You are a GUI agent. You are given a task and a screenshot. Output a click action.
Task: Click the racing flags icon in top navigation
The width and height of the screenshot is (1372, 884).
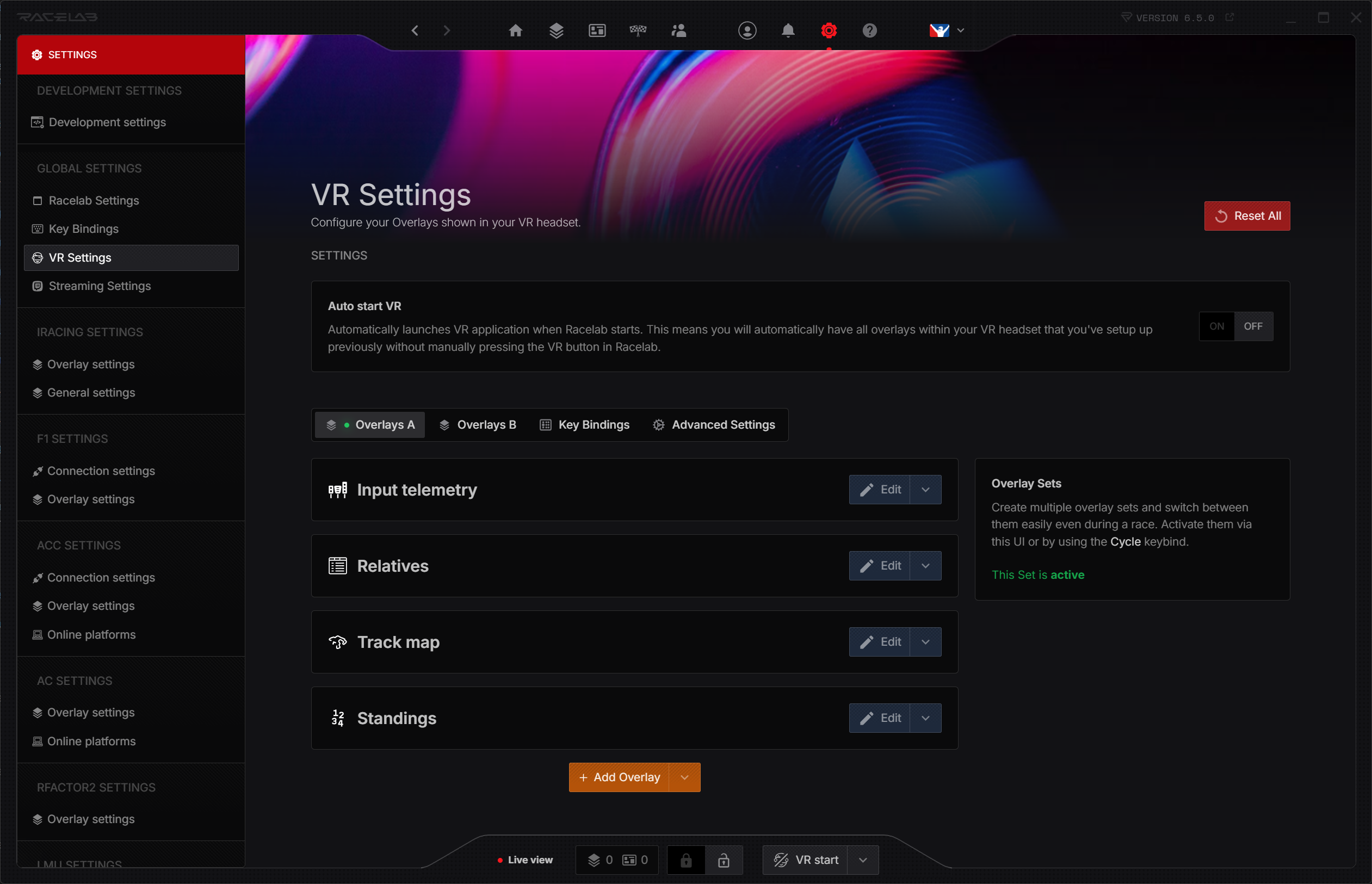[638, 30]
